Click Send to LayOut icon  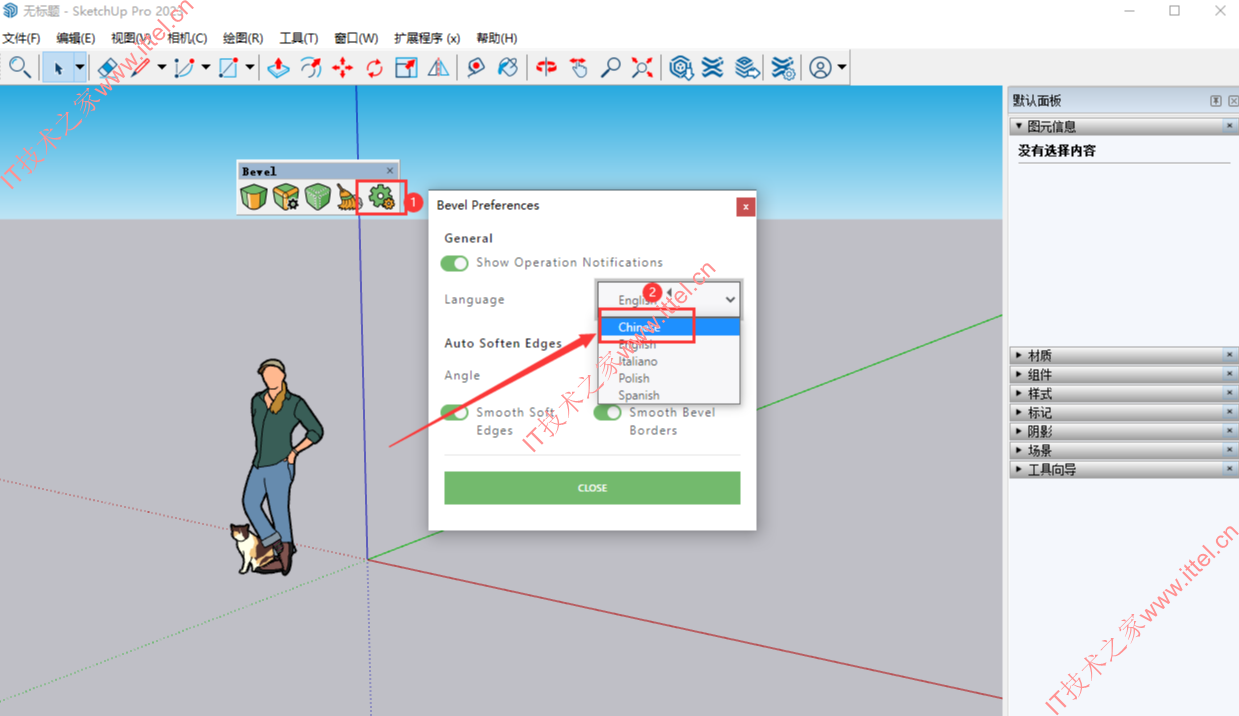(746, 68)
